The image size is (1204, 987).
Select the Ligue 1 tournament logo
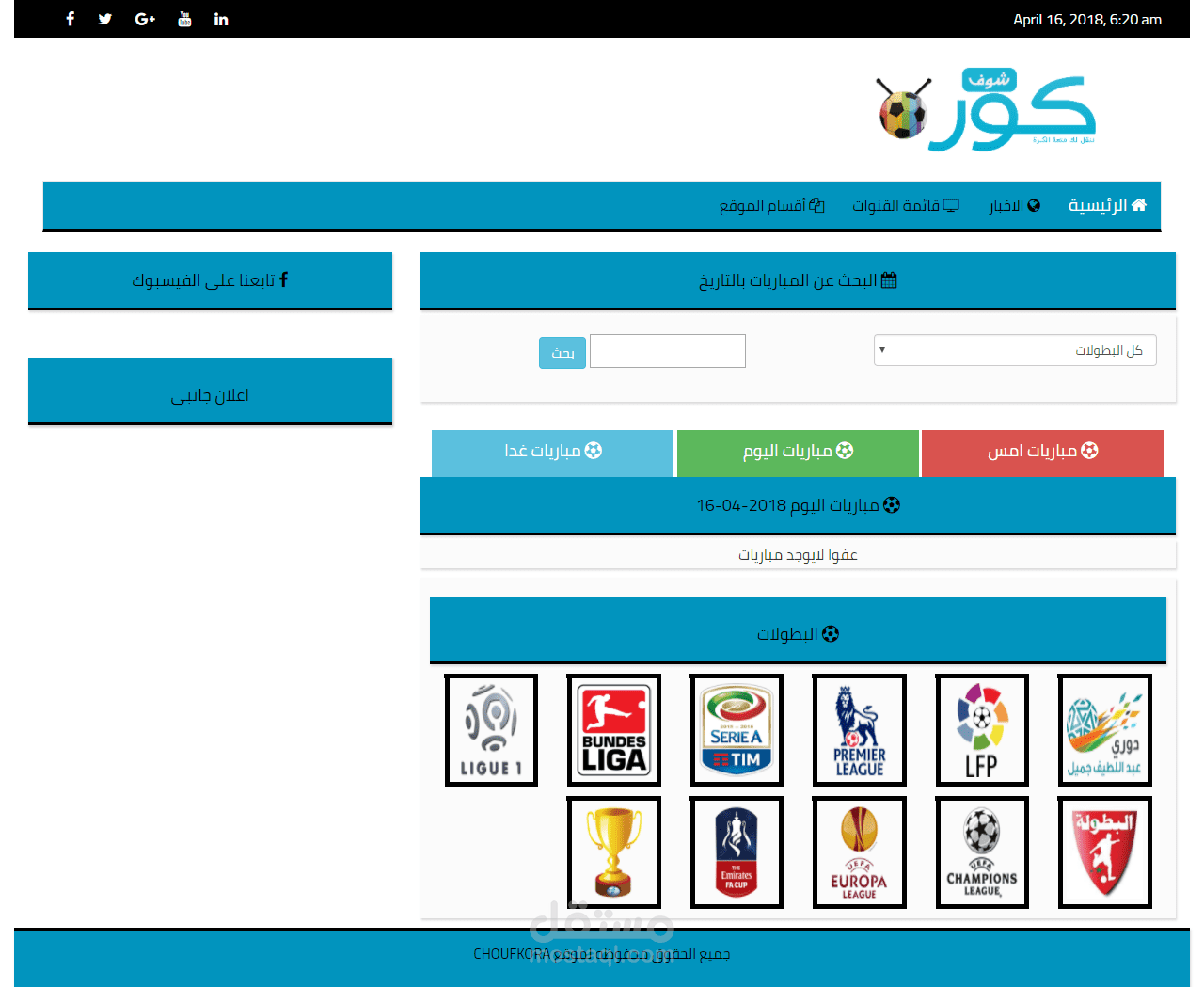click(x=491, y=730)
